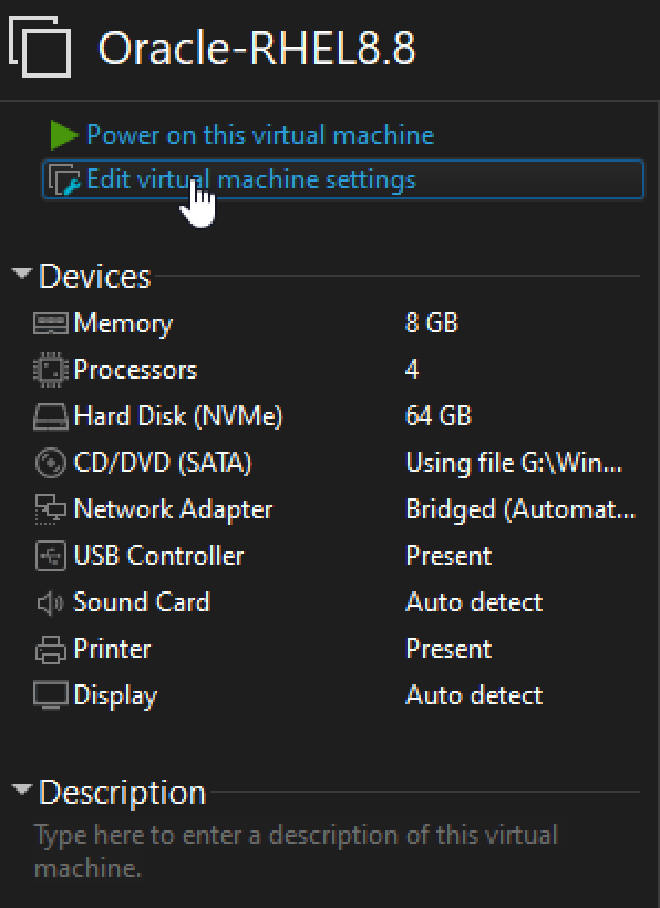660x908 pixels.
Task: Click the Sound Card speaker icon
Action: tap(50, 602)
